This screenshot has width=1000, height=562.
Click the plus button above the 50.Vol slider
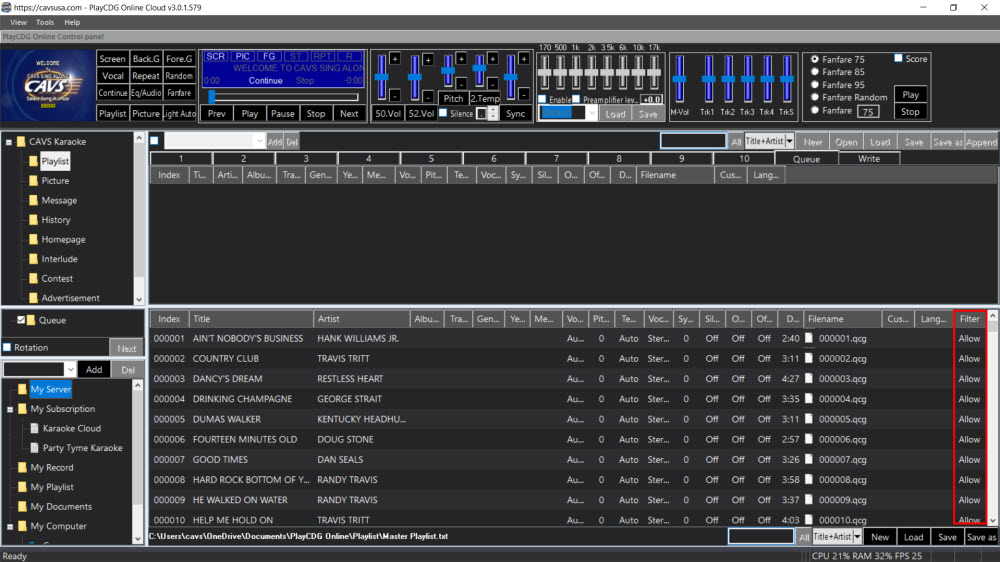[x=395, y=59]
